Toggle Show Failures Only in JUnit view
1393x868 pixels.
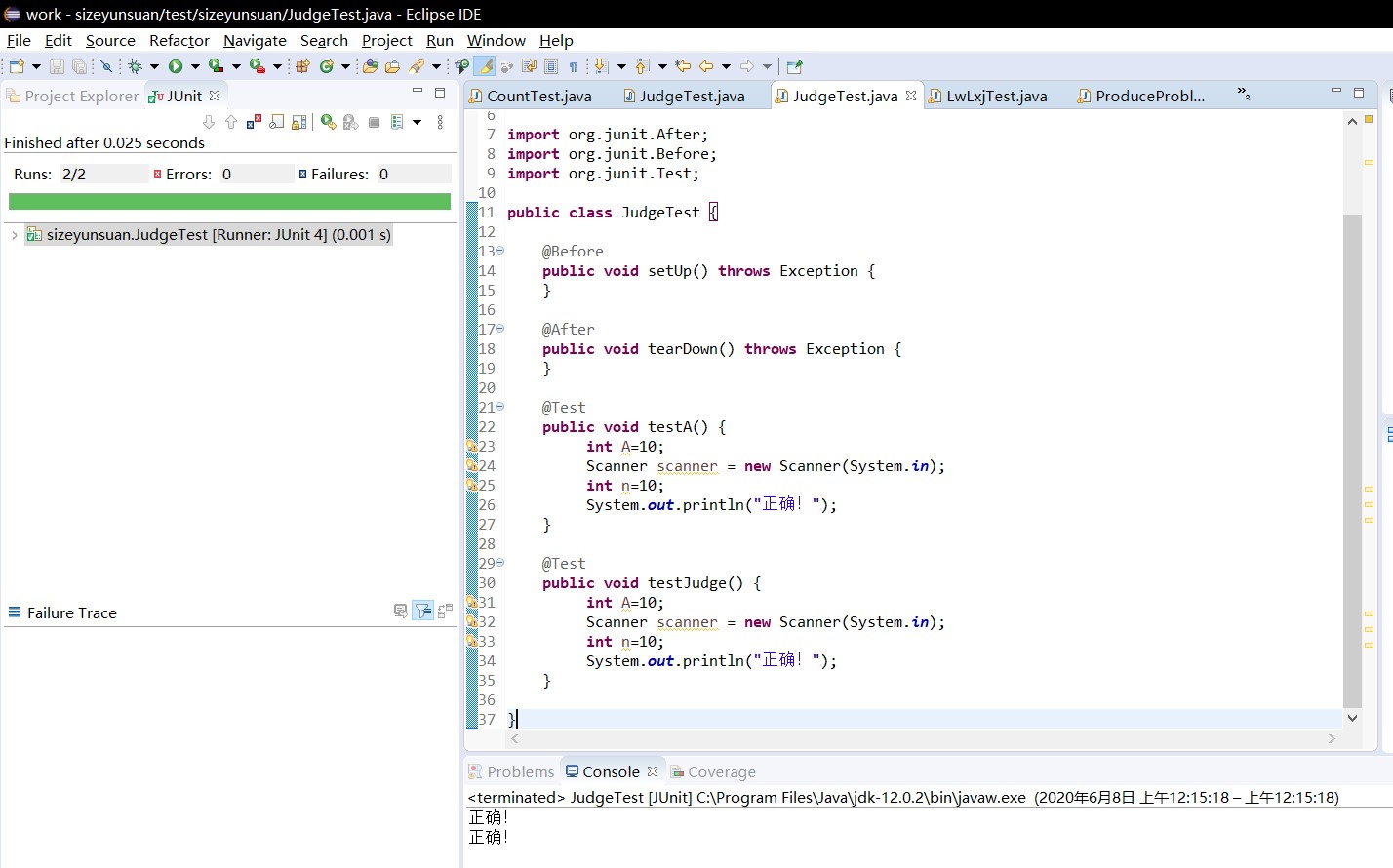tap(254, 122)
